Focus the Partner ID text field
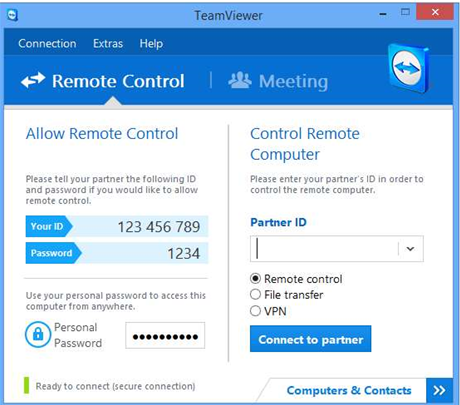This screenshot has width=460, height=405. [324, 249]
